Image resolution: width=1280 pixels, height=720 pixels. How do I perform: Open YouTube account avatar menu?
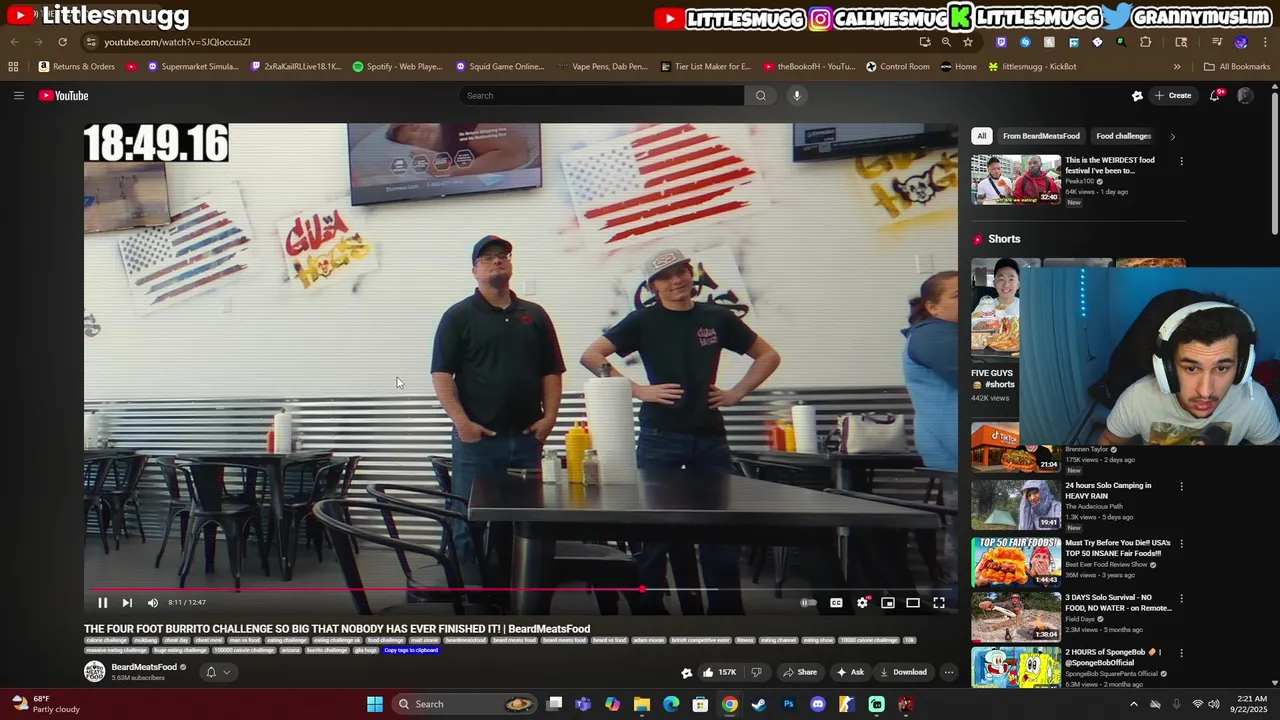(x=1245, y=96)
